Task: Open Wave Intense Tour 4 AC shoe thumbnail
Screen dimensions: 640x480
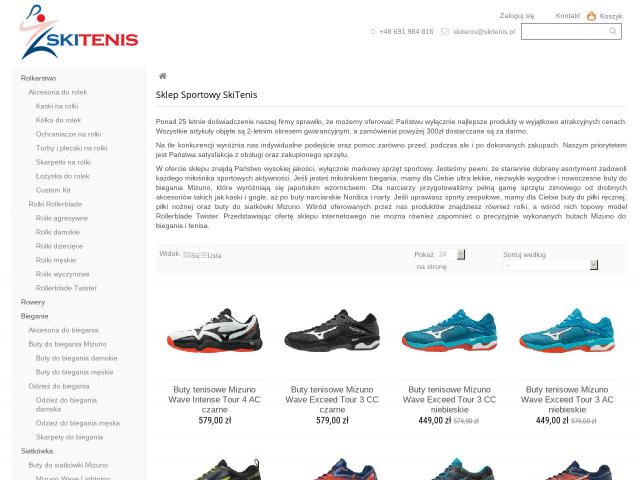Action: [215, 331]
